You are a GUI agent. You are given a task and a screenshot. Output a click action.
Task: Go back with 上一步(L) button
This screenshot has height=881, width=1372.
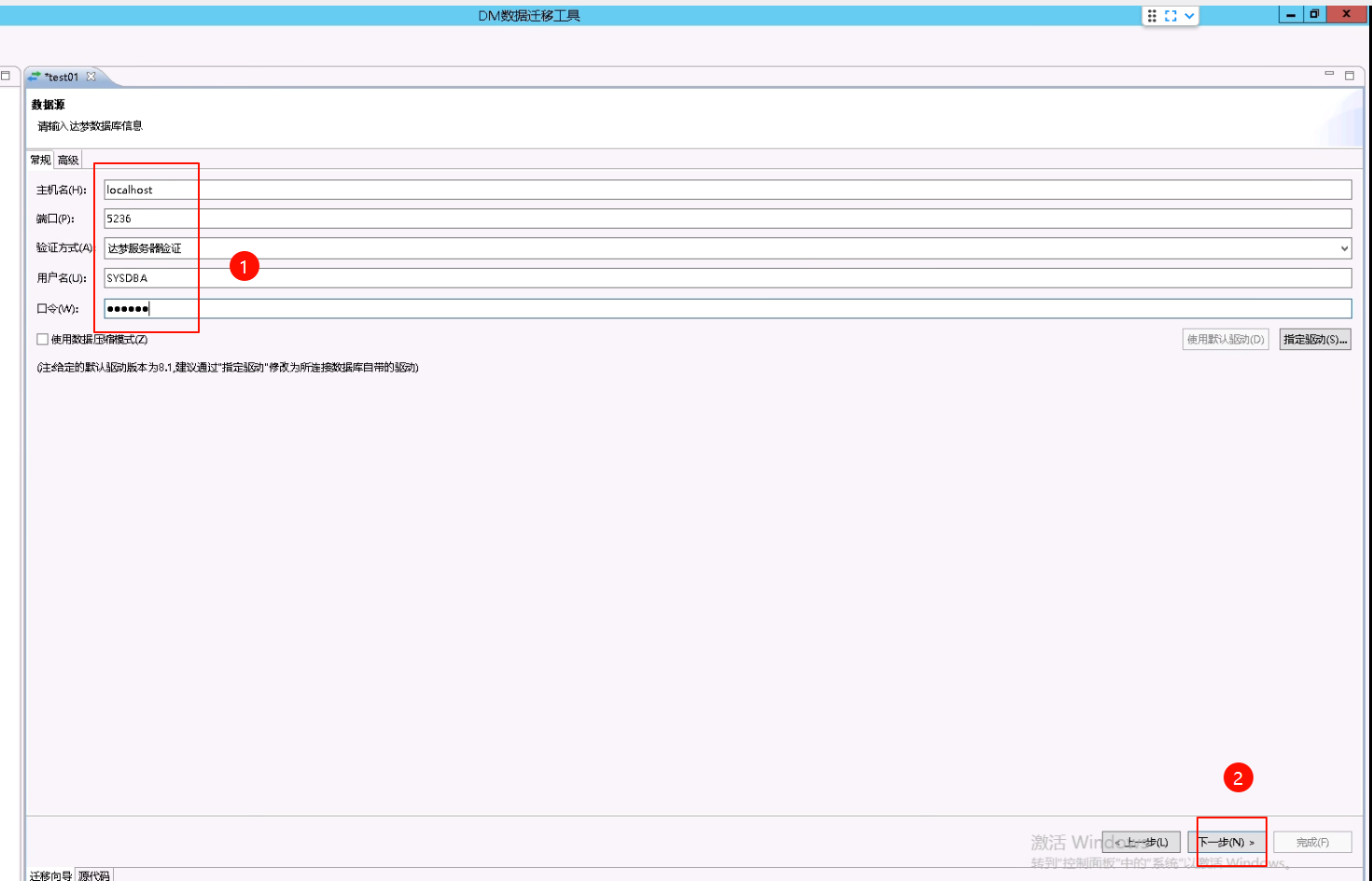click(1141, 842)
